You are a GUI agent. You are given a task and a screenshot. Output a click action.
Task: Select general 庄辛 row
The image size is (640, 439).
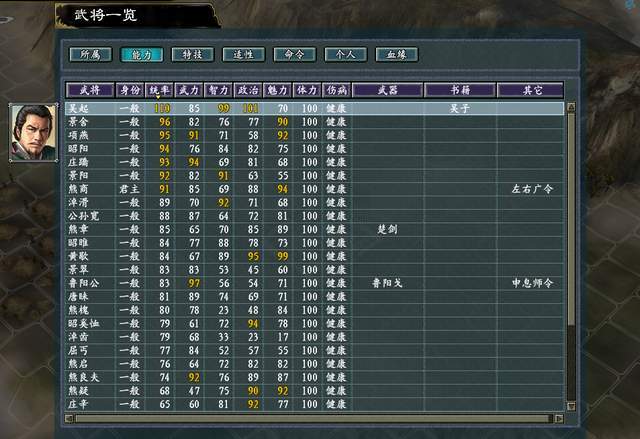click(x=314, y=404)
